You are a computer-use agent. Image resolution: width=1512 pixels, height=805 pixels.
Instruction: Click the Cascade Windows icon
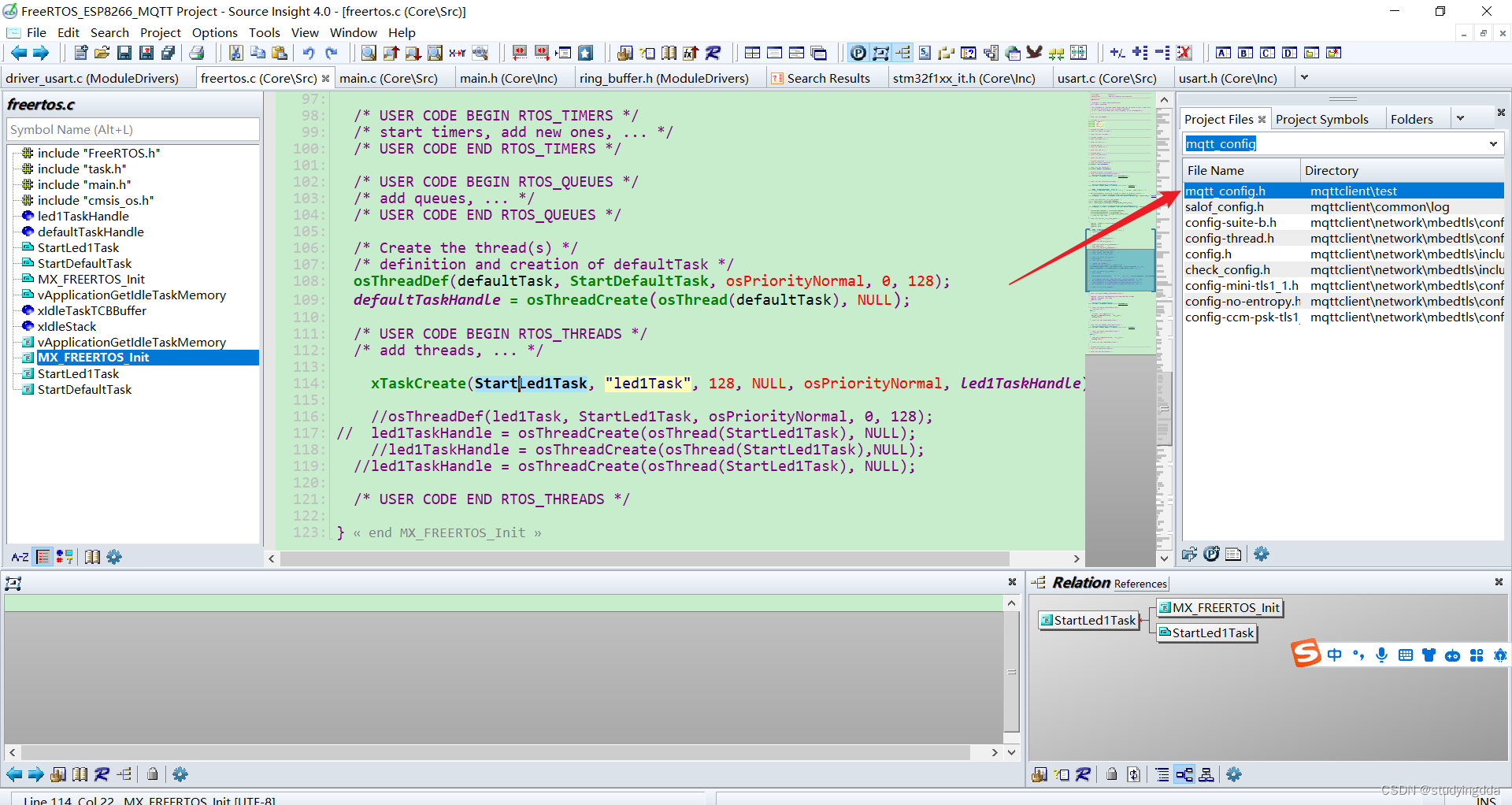[819, 53]
